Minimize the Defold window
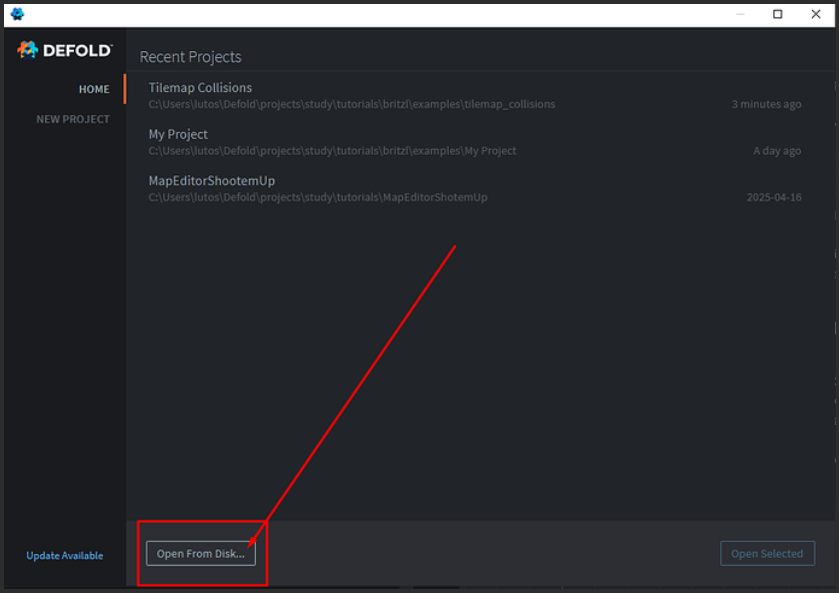 pos(740,14)
